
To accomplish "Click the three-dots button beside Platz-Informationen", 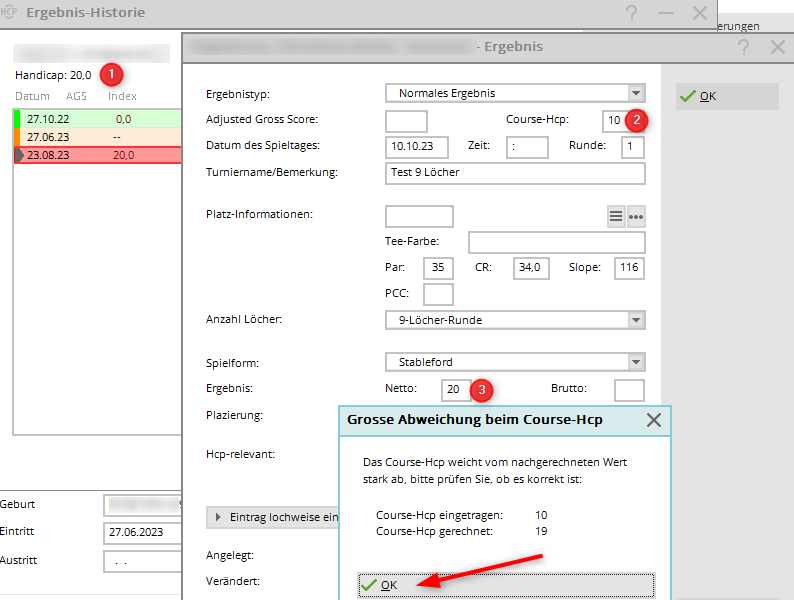I will click(x=635, y=217).
